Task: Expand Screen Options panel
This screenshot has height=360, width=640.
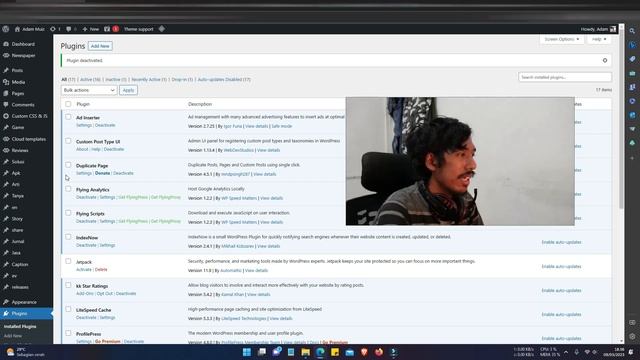Action: (561, 39)
